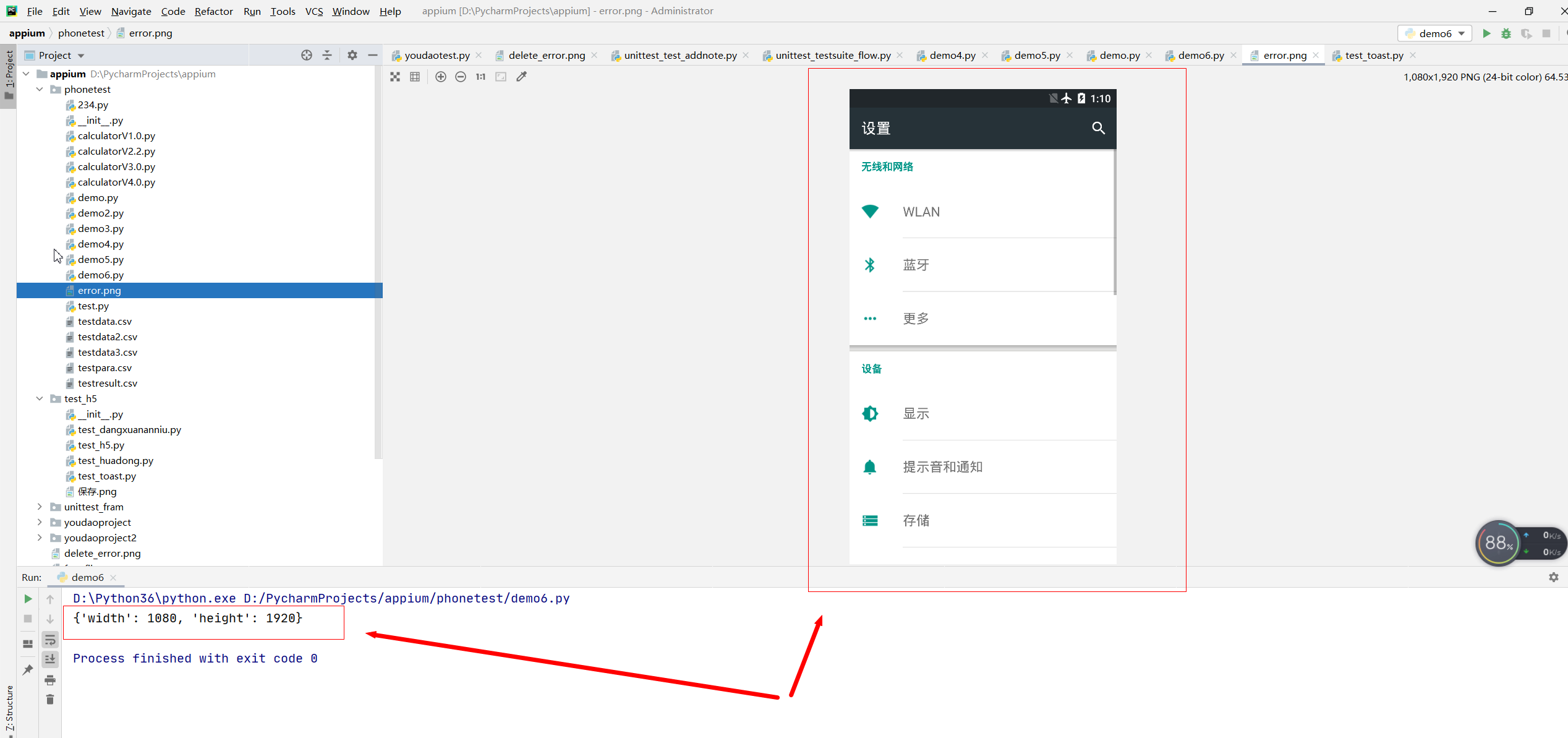Image resolution: width=1568 pixels, height=738 pixels.
Task: Close the delete_error.png tab
Action: coord(594,55)
